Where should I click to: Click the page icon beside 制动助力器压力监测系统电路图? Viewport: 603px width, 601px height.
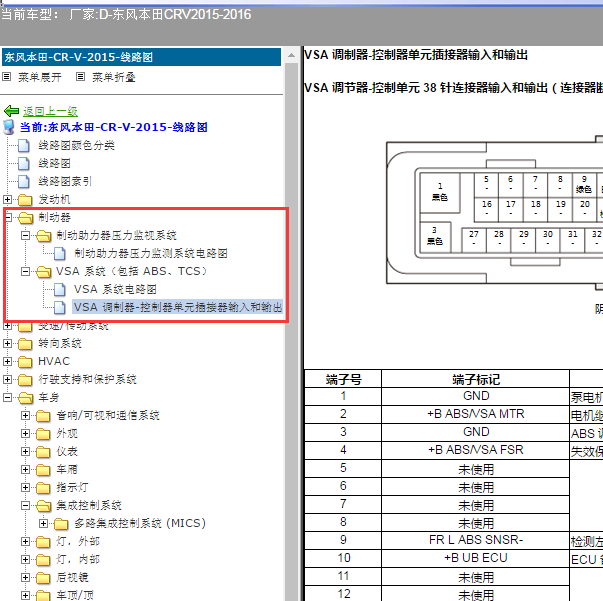[x=60, y=253]
